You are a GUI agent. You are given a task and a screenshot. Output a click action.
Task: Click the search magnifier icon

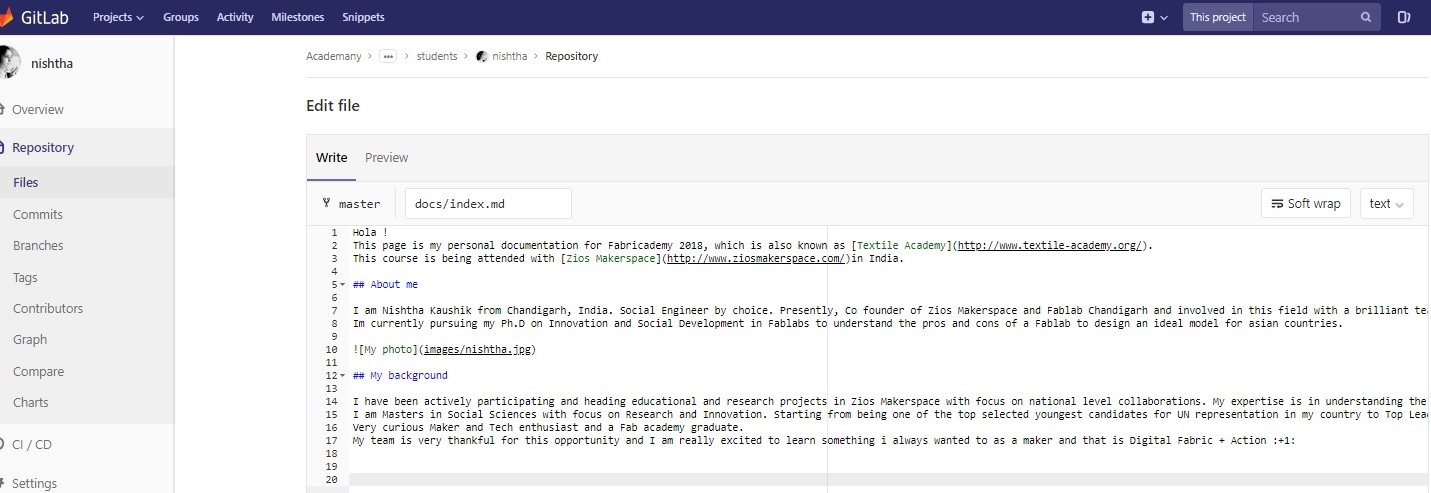coord(1366,17)
